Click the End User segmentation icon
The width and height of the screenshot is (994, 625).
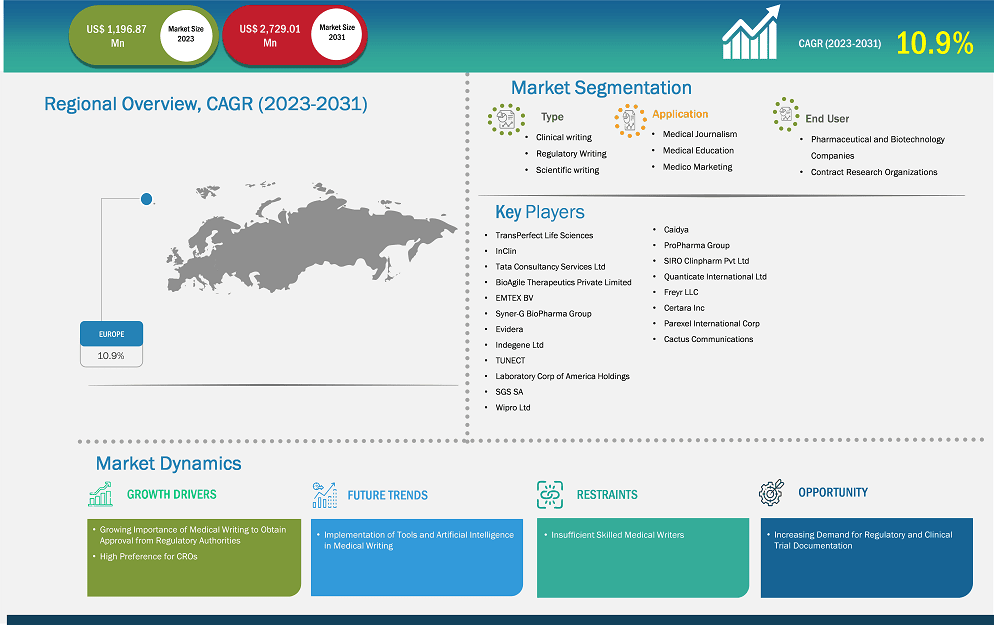coord(785,115)
